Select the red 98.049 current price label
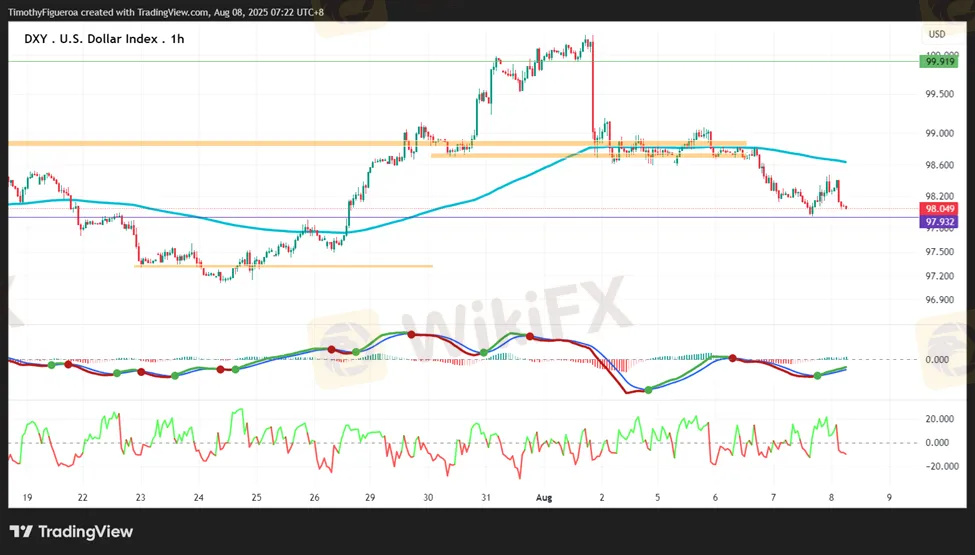 (x=939, y=209)
